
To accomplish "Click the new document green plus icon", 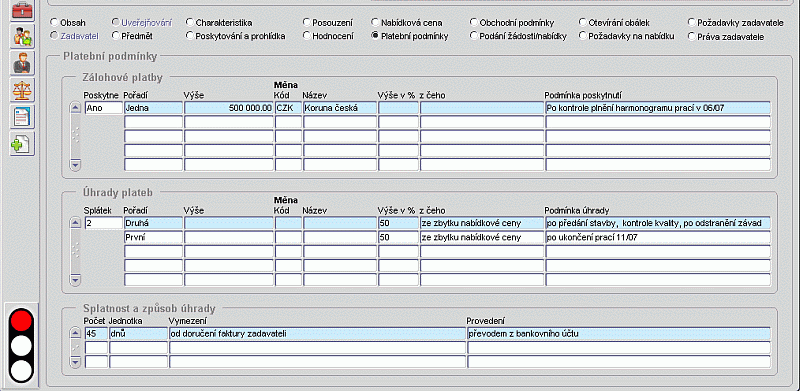I will [x=22, y=144].
